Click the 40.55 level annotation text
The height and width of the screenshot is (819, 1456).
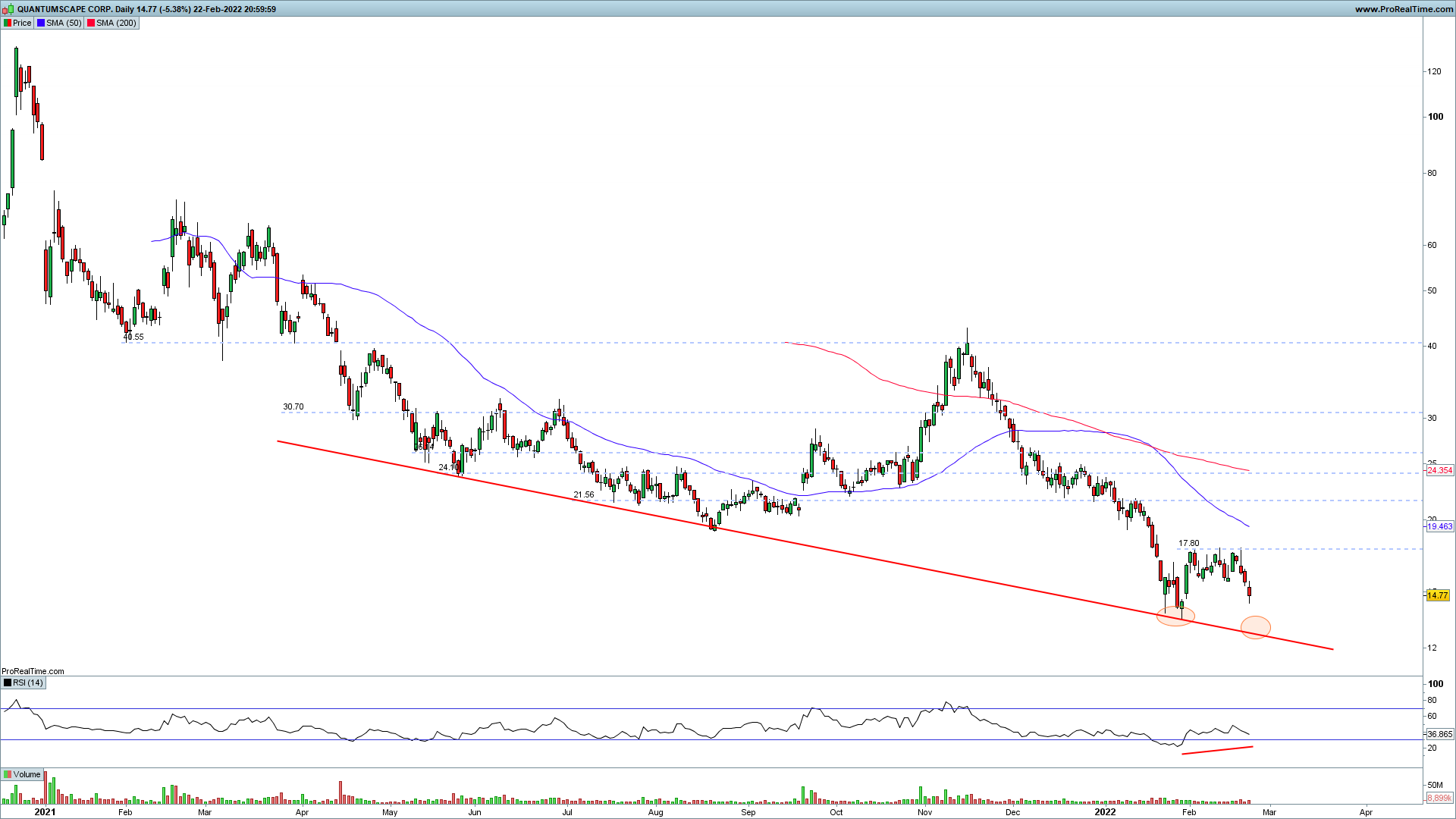pyautogui.click(x=133, y=337)
